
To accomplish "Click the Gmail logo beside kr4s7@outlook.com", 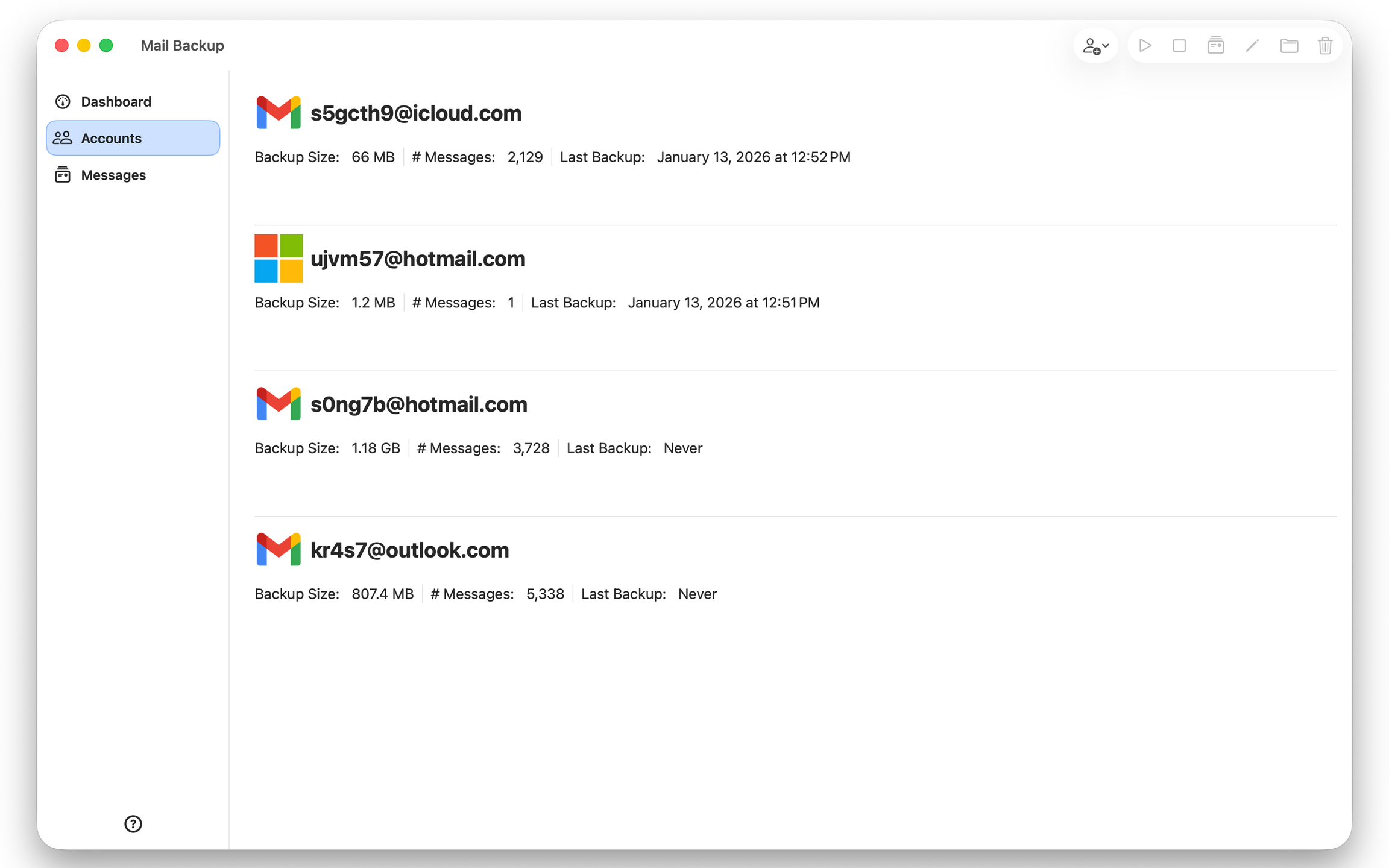I will (x=278, y=549).
